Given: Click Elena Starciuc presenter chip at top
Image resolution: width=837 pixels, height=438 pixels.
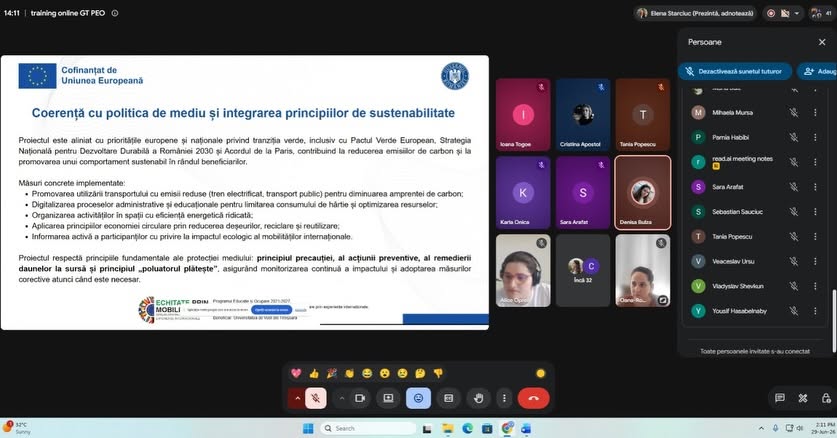Looking at the screenshot, I should [x=696, y=13].
